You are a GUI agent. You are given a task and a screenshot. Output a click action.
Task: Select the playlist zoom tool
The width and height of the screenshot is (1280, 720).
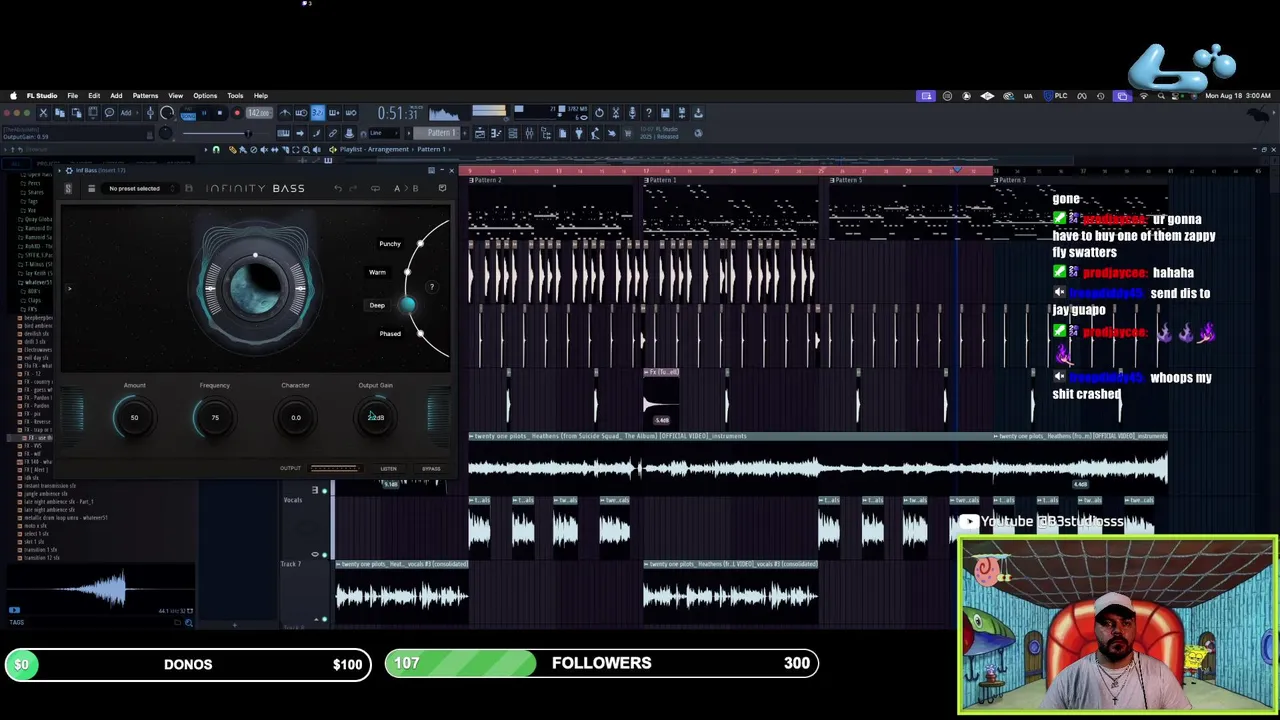(305, 149)
